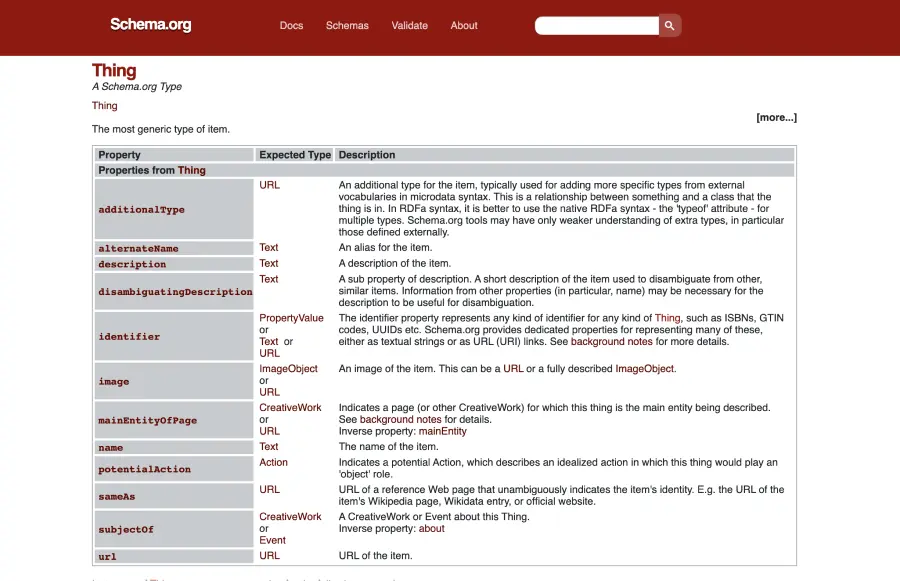Open the About menu item
Image resolution: width=900 pixels, height=581 pixels.
464,25
